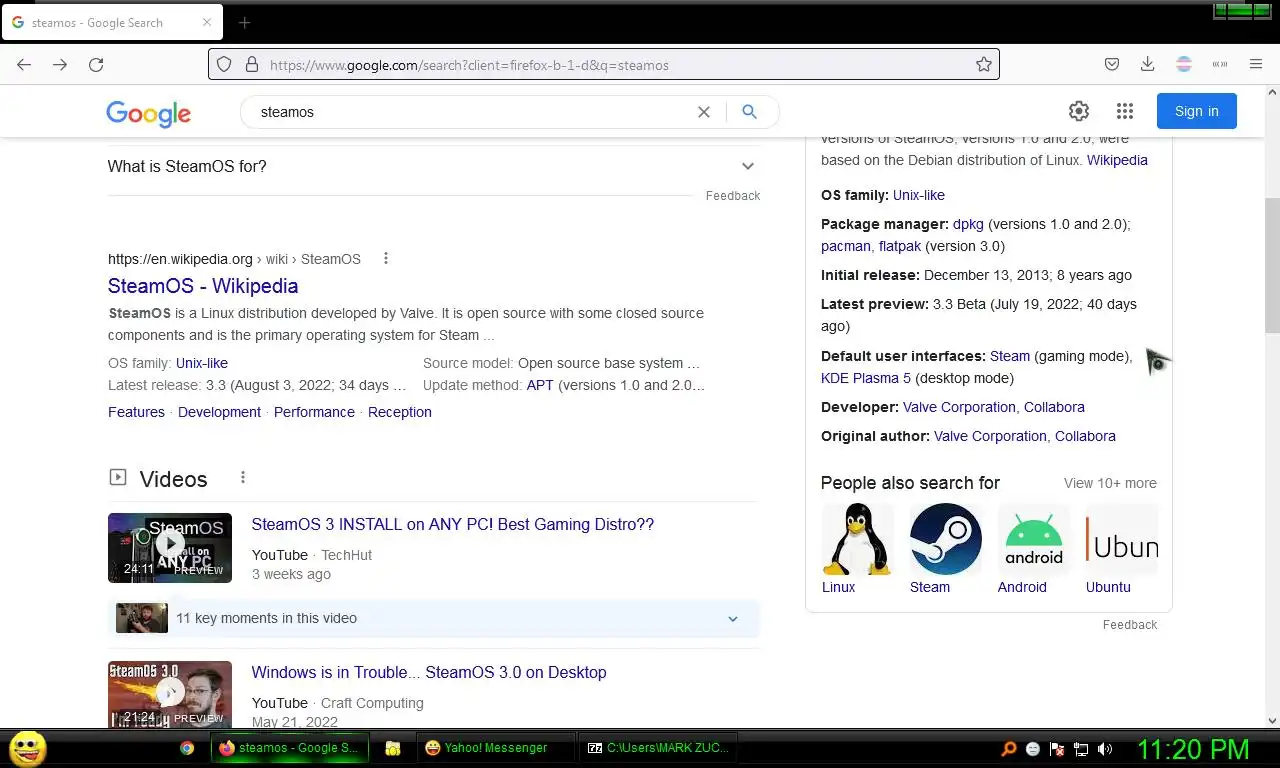1280x768 pixels.
Task: Switch to Yahoo! Messenger taskbar window
Action: (496, 748)
